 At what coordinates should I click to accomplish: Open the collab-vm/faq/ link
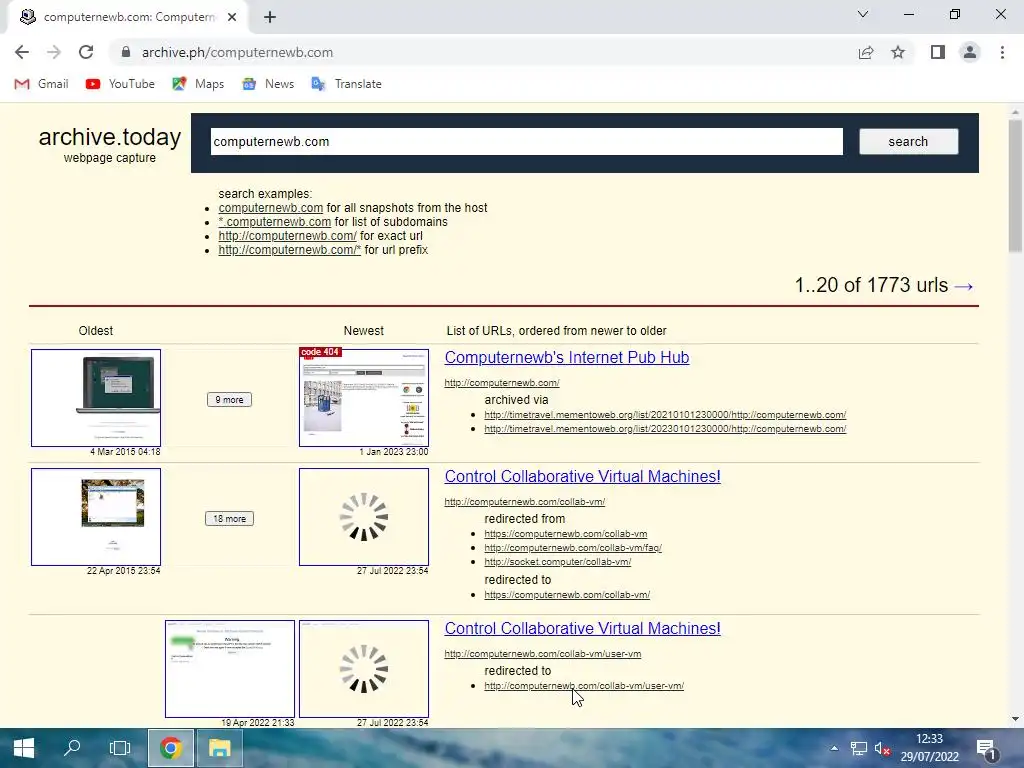(573, 548)
